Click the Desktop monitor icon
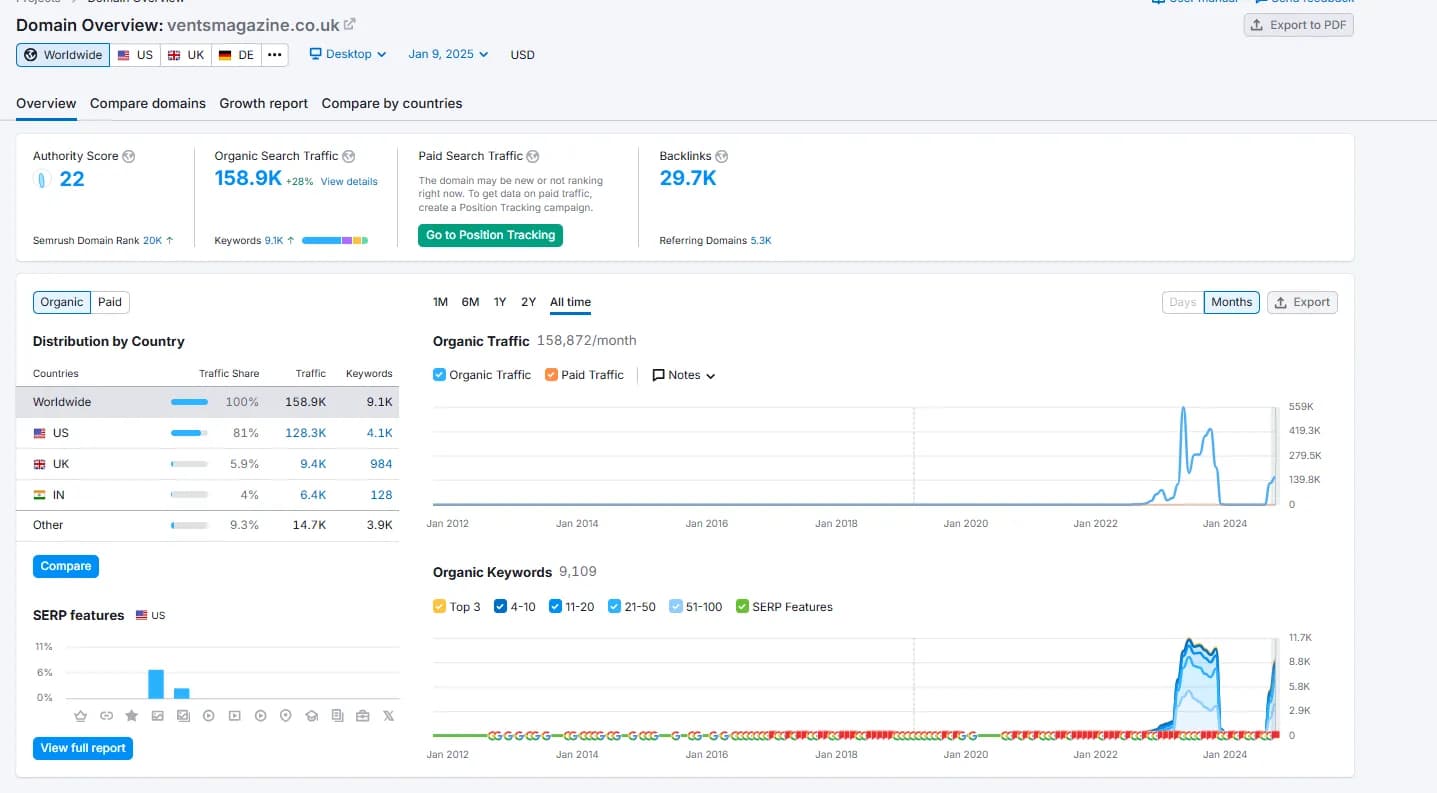 [316, 54]
